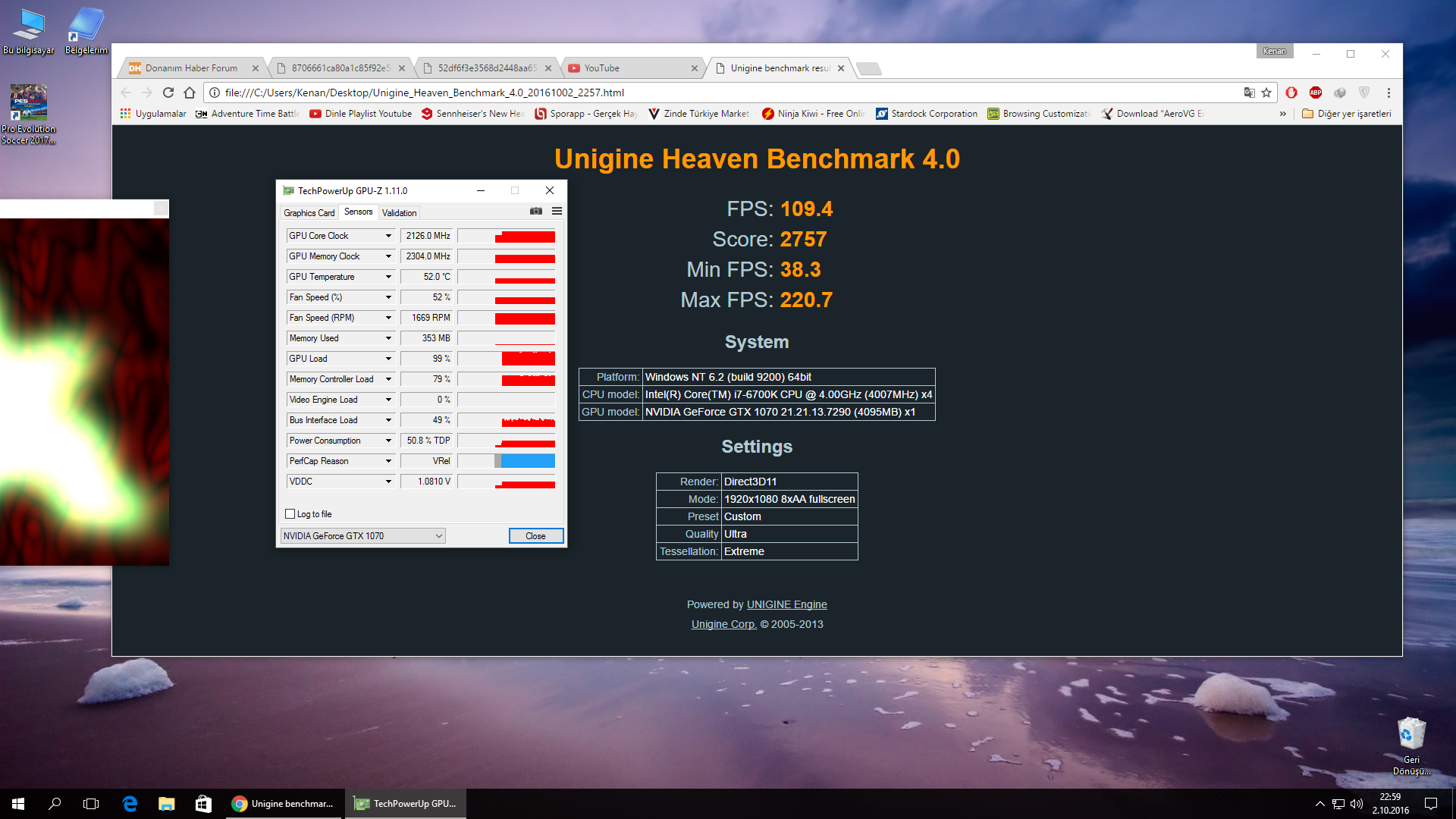Click the Chrome reload page icon
Image resolution: width=1456 pixels, height=819 pixels.
(168, 93)
